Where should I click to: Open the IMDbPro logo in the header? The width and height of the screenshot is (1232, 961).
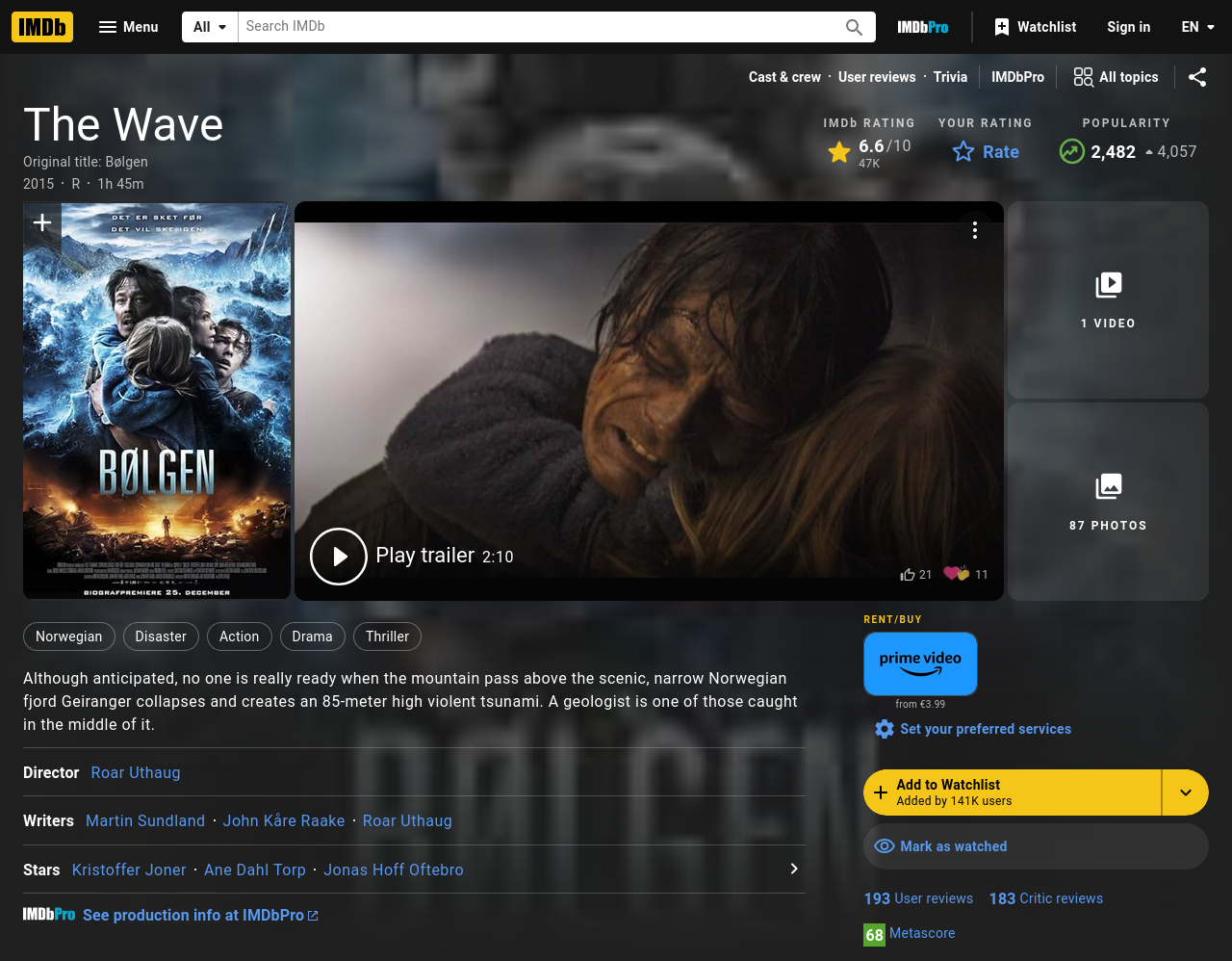point(923,27)
